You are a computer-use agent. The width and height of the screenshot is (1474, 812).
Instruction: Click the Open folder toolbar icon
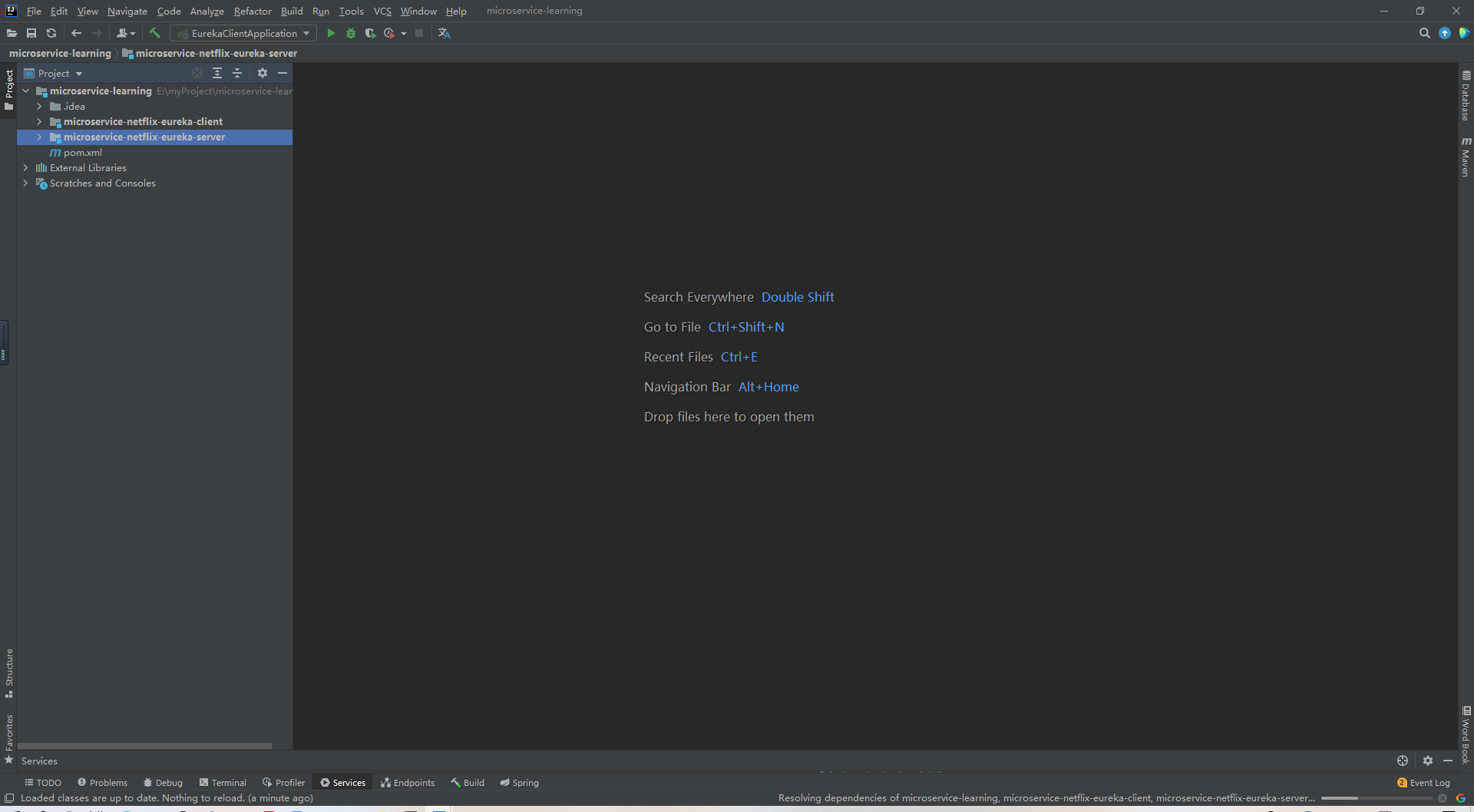(x=12, y=33)
